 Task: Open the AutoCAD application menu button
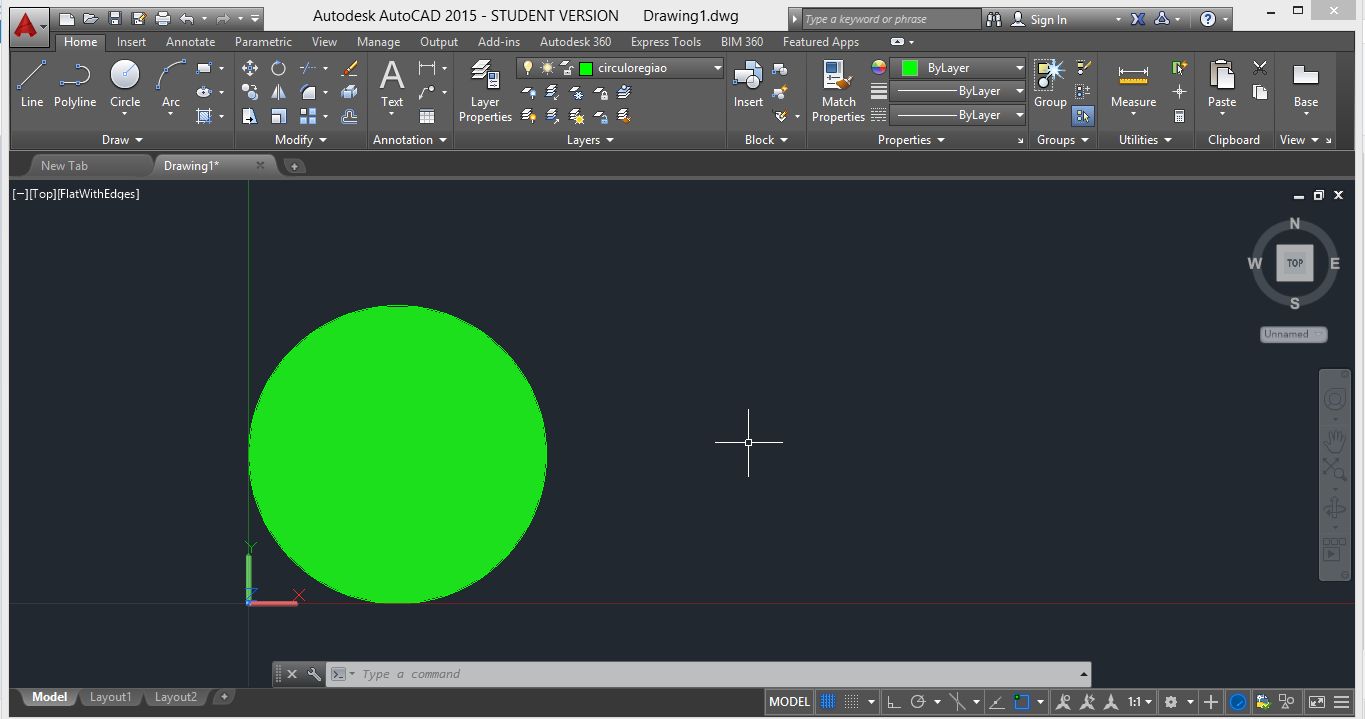click(29, 25)
